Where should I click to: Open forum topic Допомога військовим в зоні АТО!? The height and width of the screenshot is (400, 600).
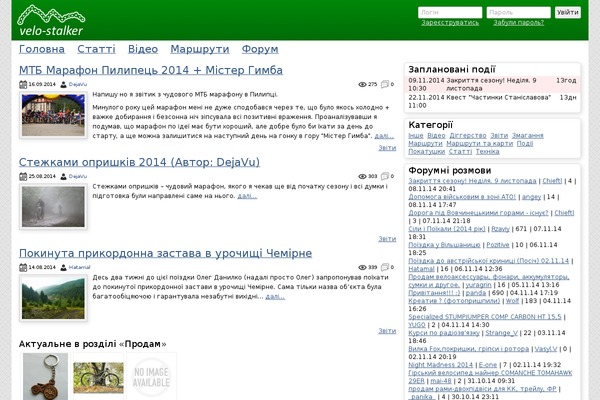(462, 197)
